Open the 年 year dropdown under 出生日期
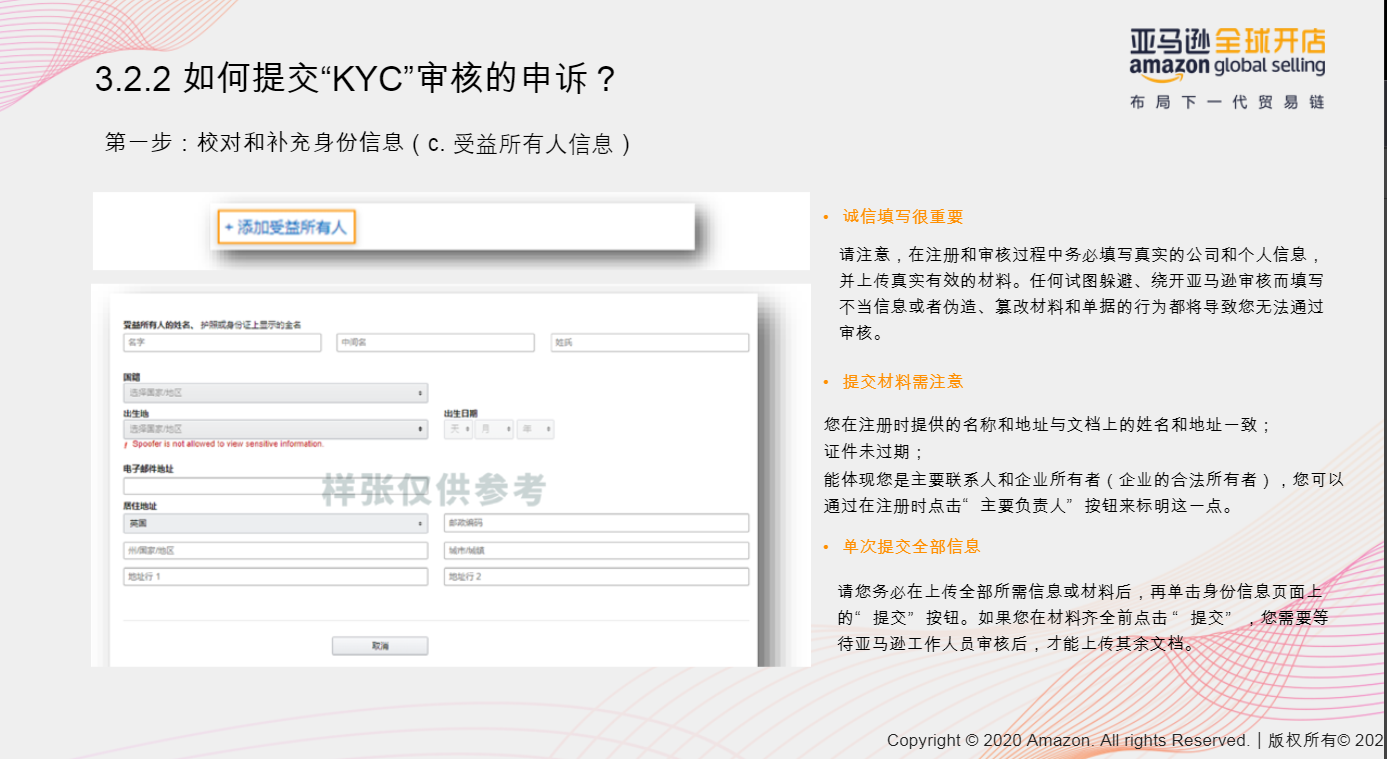 pyautogui.click(x=535, y=429)
